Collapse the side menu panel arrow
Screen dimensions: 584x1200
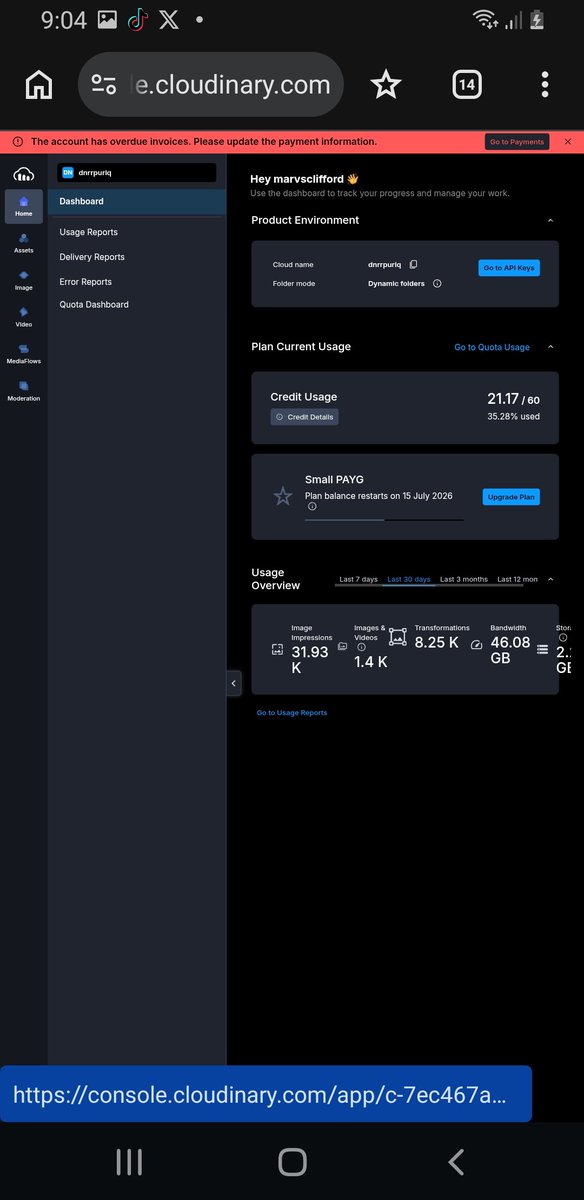coord(233,684)
